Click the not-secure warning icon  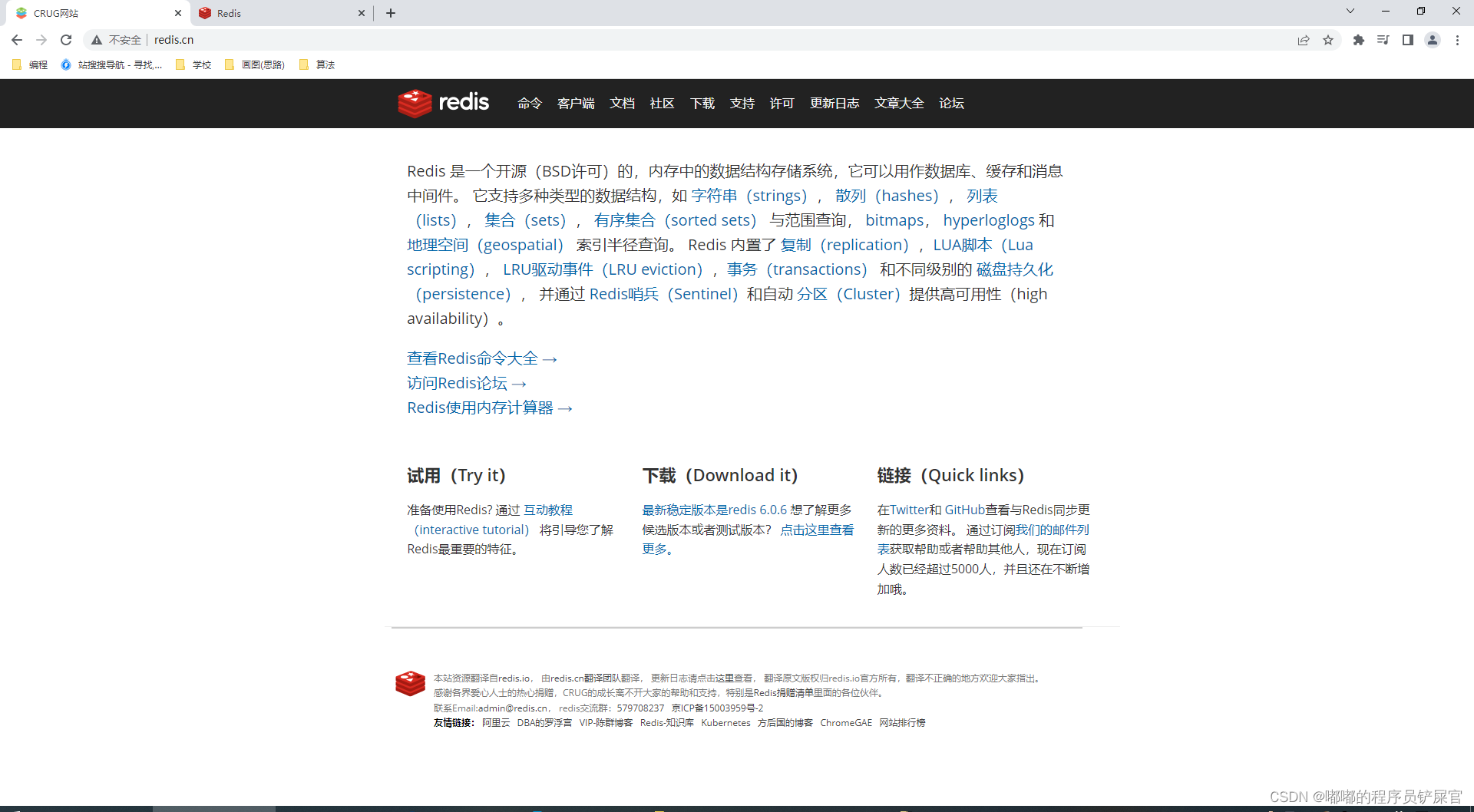coord(97,40)
